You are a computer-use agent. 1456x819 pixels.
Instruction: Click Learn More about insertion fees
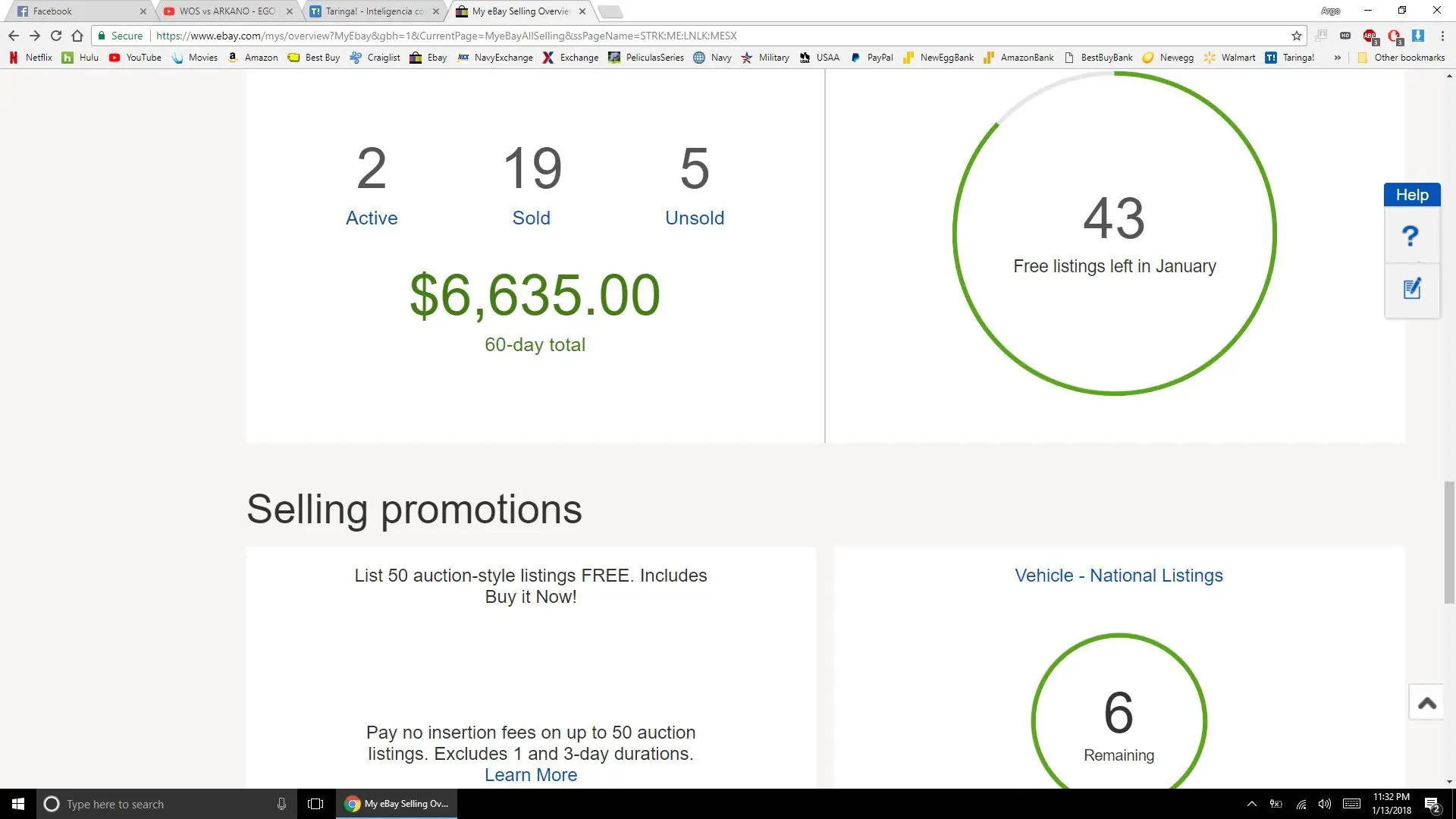pyautogui.click(x=531, y=775)
